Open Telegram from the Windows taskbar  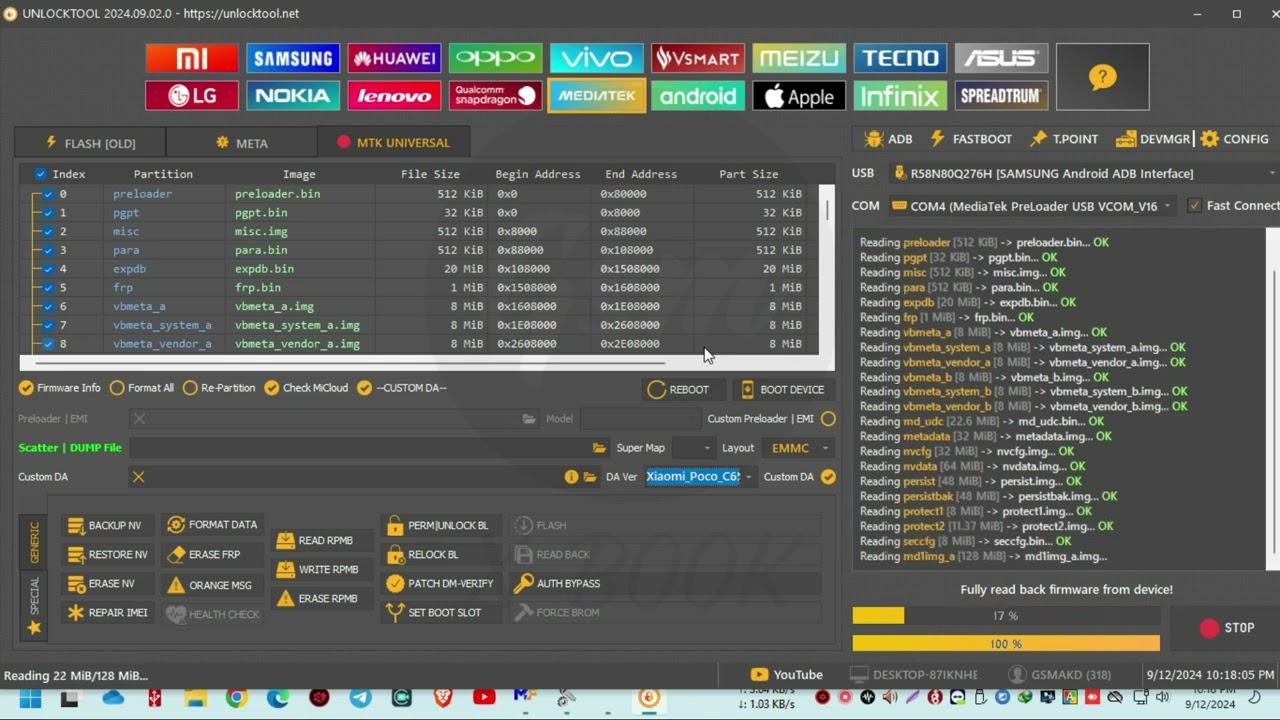(x=360, y=698)
